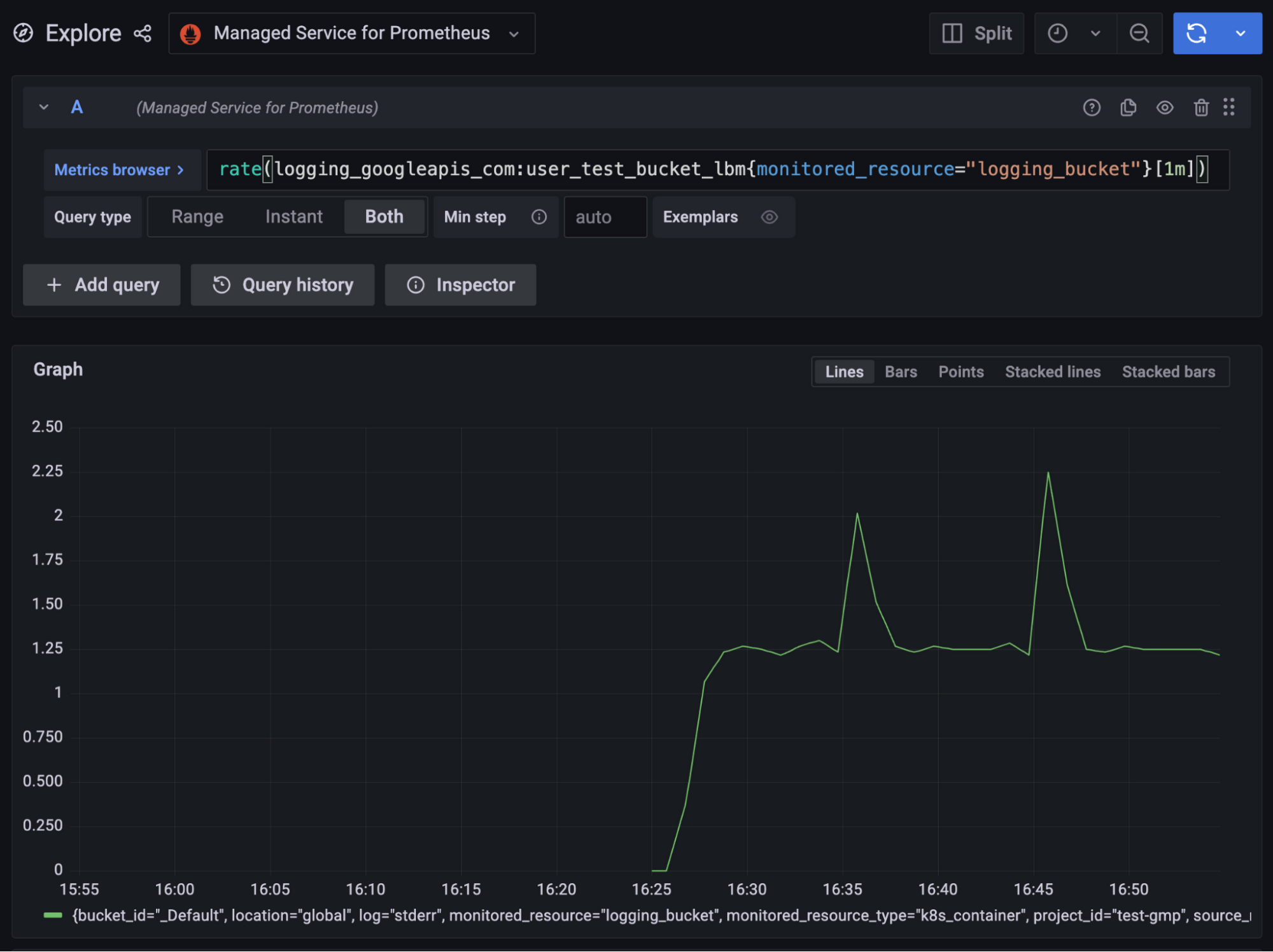
Task: Click the Graph panel title
Action: 58,370
